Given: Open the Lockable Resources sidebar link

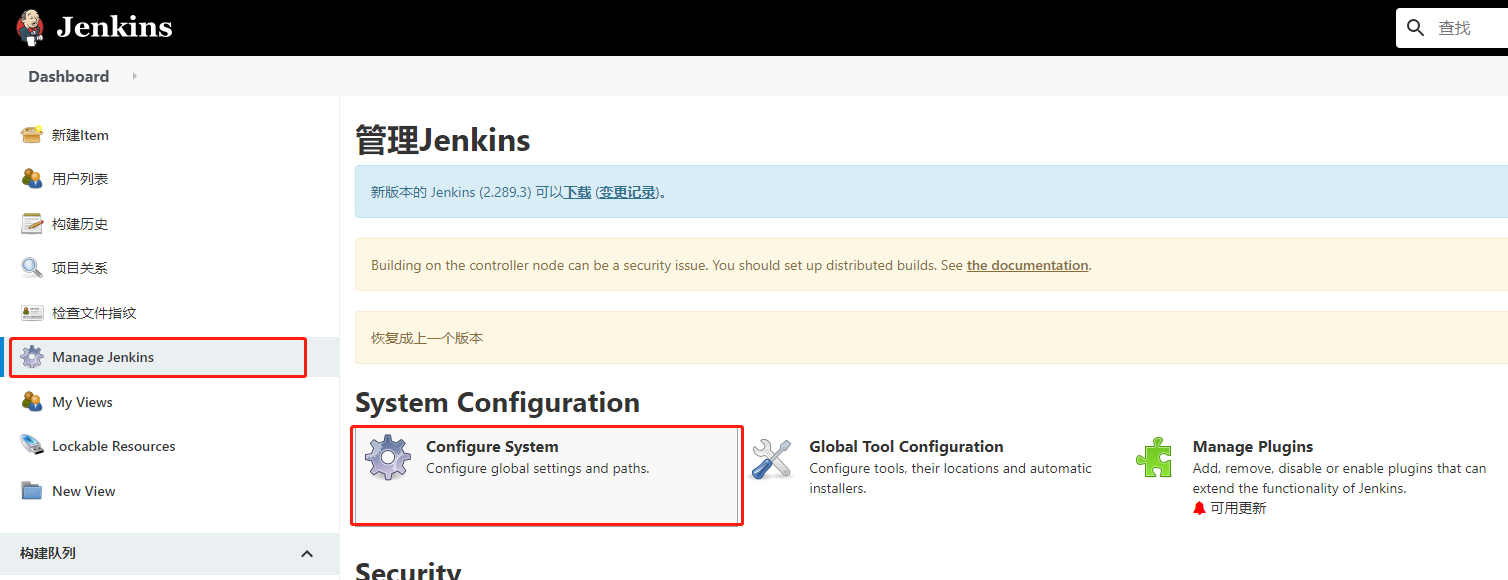Looking at the screenshot, I should point(114,446).
